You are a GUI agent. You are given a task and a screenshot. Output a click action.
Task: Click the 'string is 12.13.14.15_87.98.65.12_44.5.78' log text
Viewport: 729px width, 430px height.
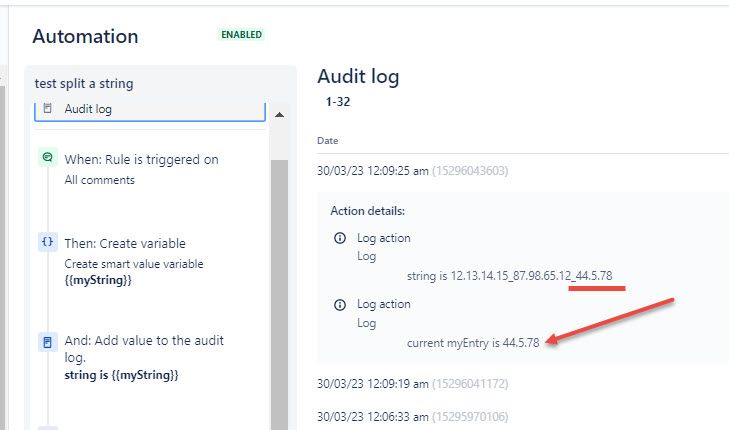tap(510, 276)
